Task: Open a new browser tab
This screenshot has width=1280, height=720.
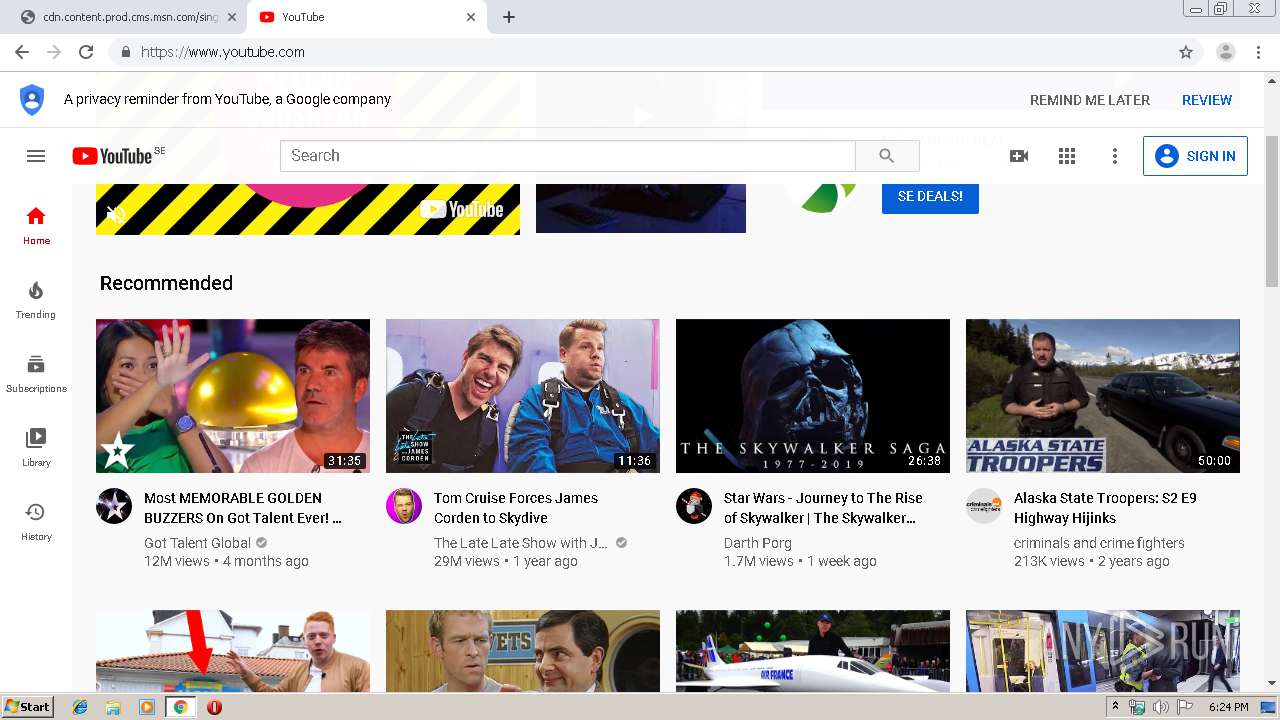Action: click(x=509, y=17)
